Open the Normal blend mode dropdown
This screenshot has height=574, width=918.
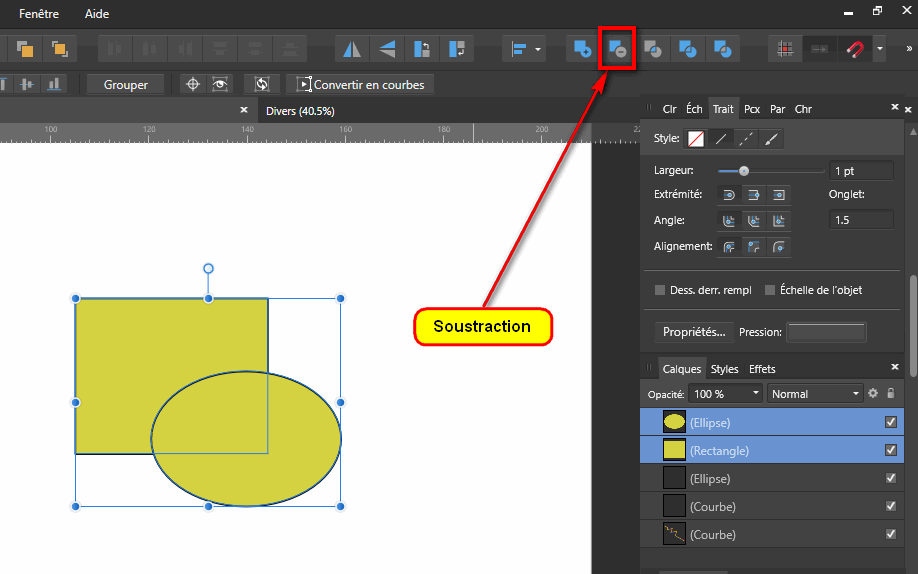click(816, 394)
